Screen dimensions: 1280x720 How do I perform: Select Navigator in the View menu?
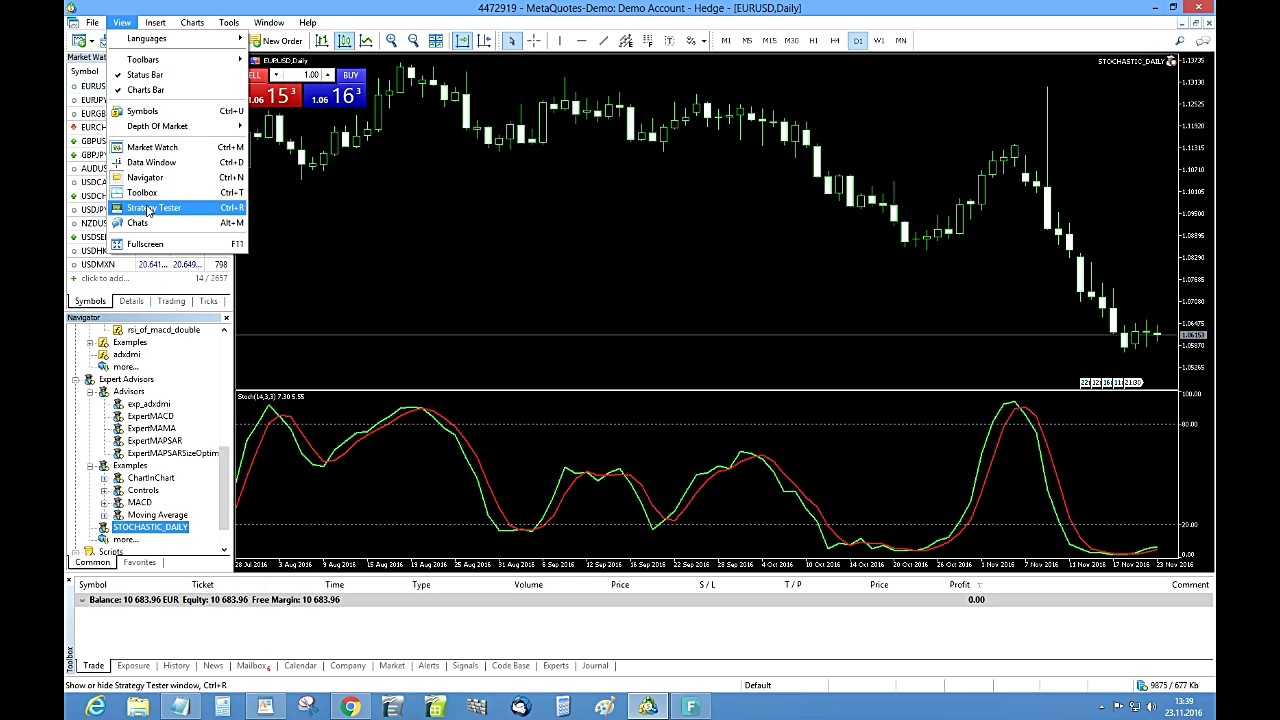177,177
